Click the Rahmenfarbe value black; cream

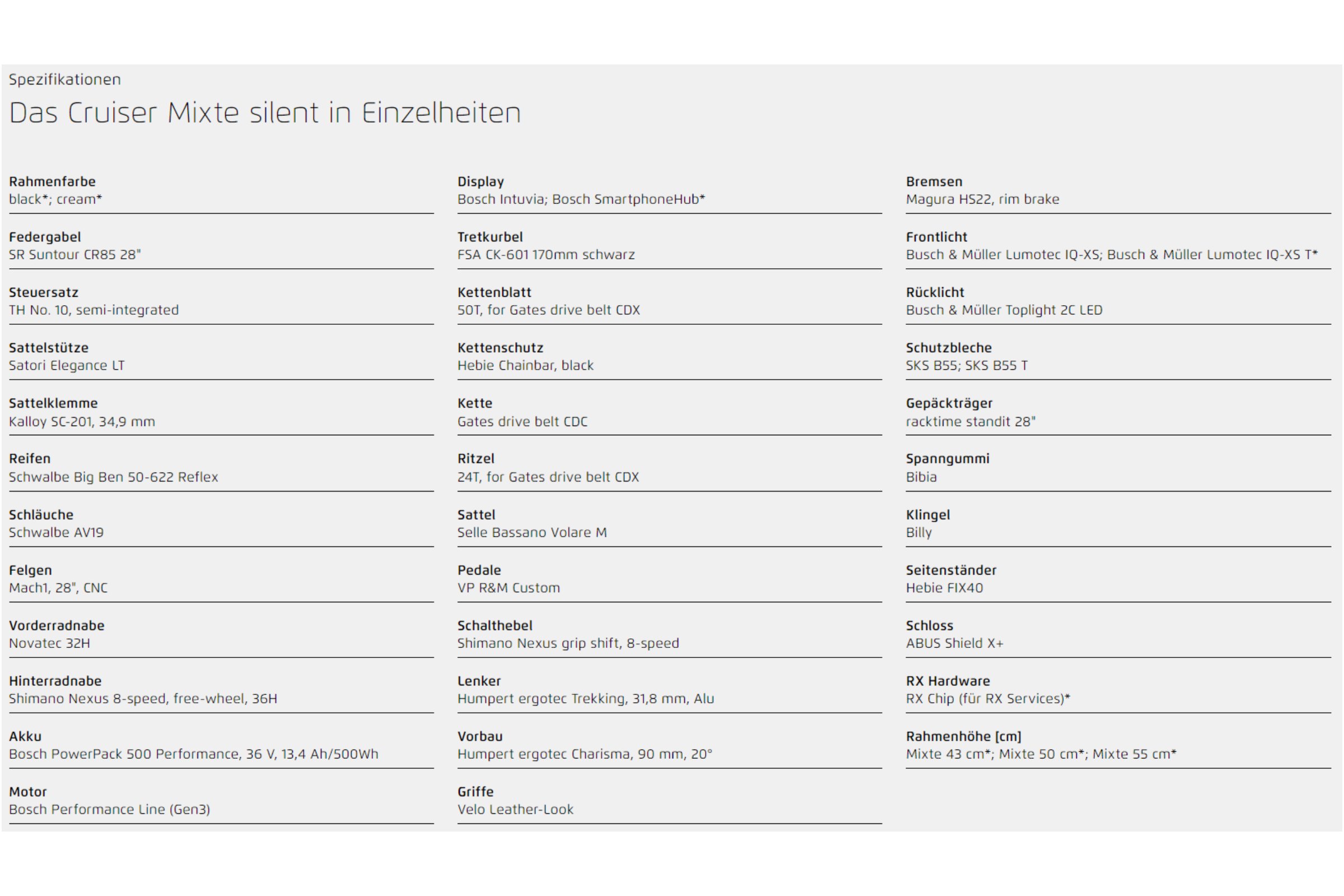pyautogui.click(x=55, y=199)
